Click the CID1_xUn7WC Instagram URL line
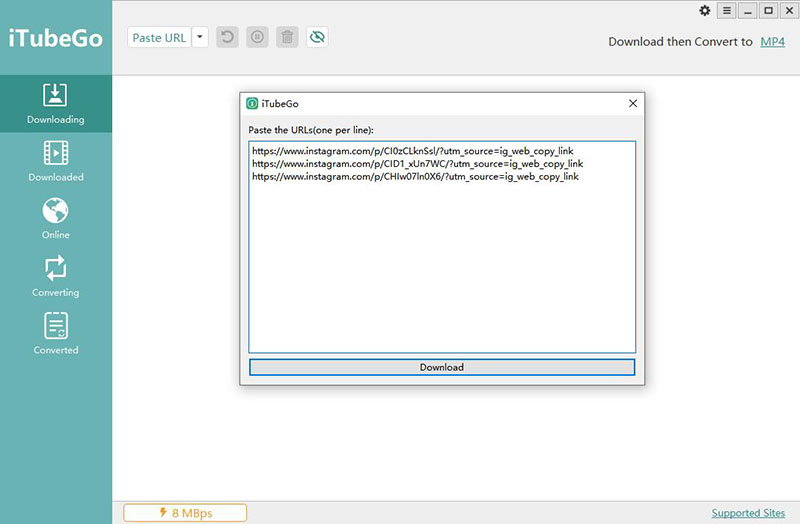Screen dimensions: 800x524 [x=417, y=164]
